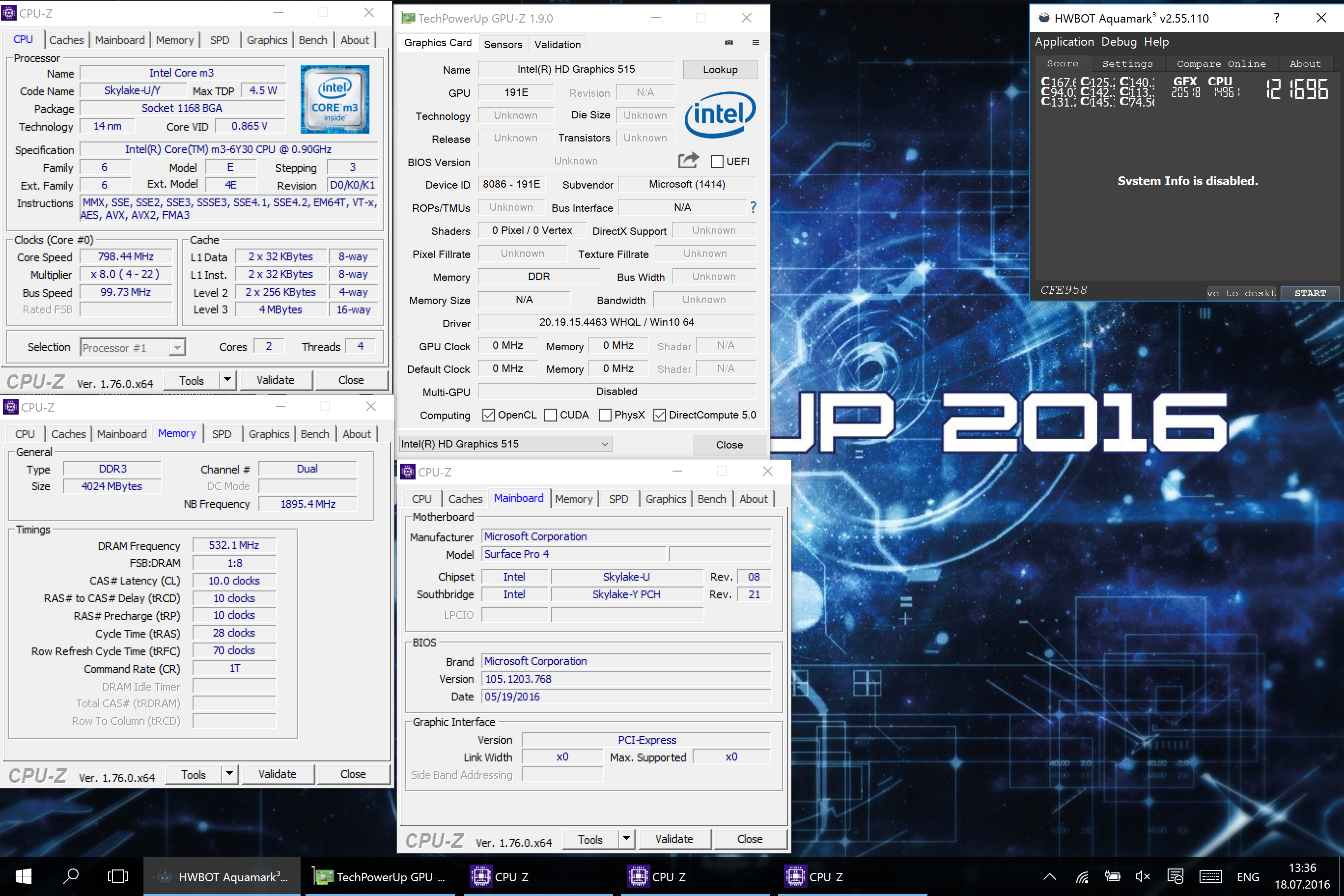Click the Tools button in Mainboard CPU-Z window

[x=590, y=839]
